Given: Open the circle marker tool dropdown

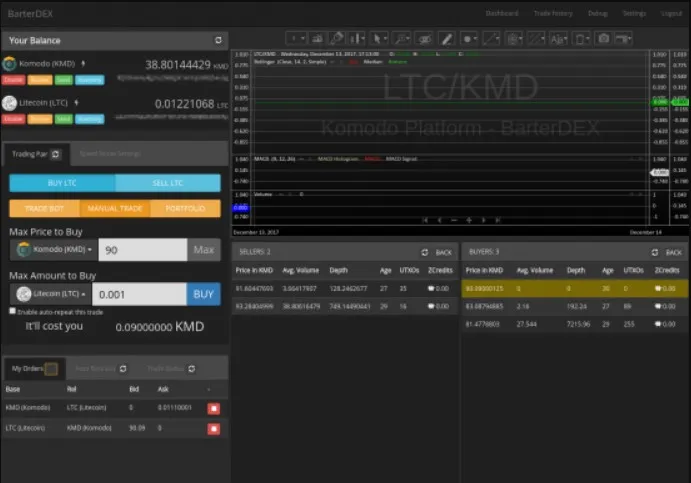Looking at the screenshot, I should coord(469,39).
